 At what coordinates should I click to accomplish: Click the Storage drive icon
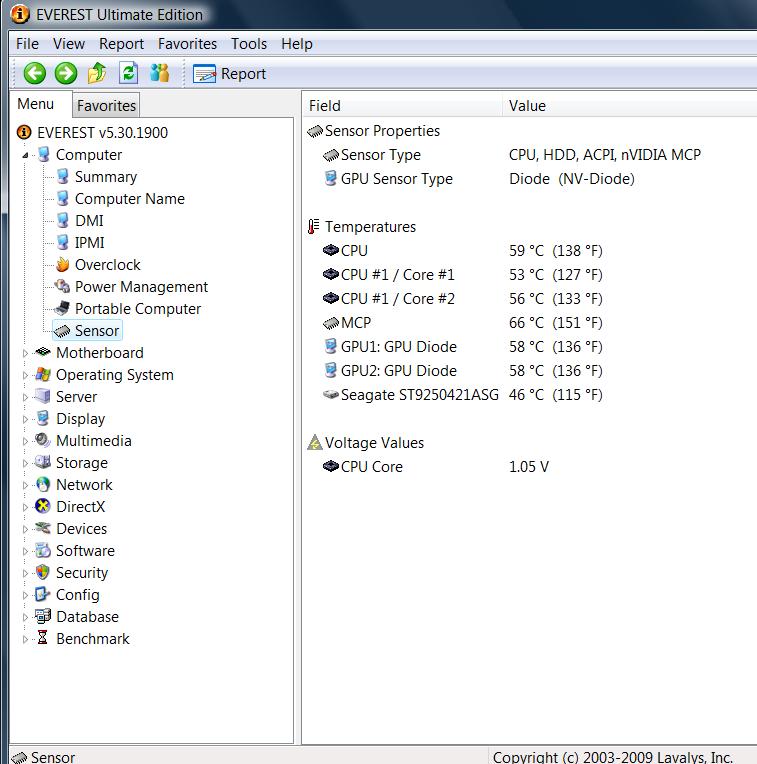tap(43, 462)
